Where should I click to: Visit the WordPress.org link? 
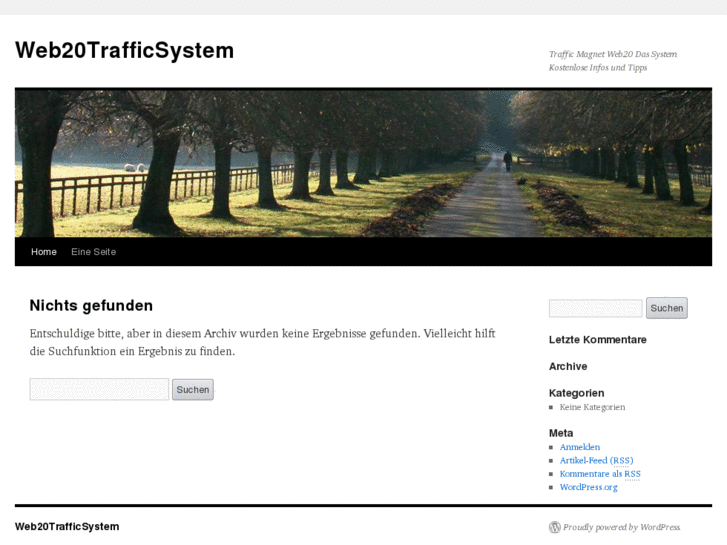pos(588,487)
